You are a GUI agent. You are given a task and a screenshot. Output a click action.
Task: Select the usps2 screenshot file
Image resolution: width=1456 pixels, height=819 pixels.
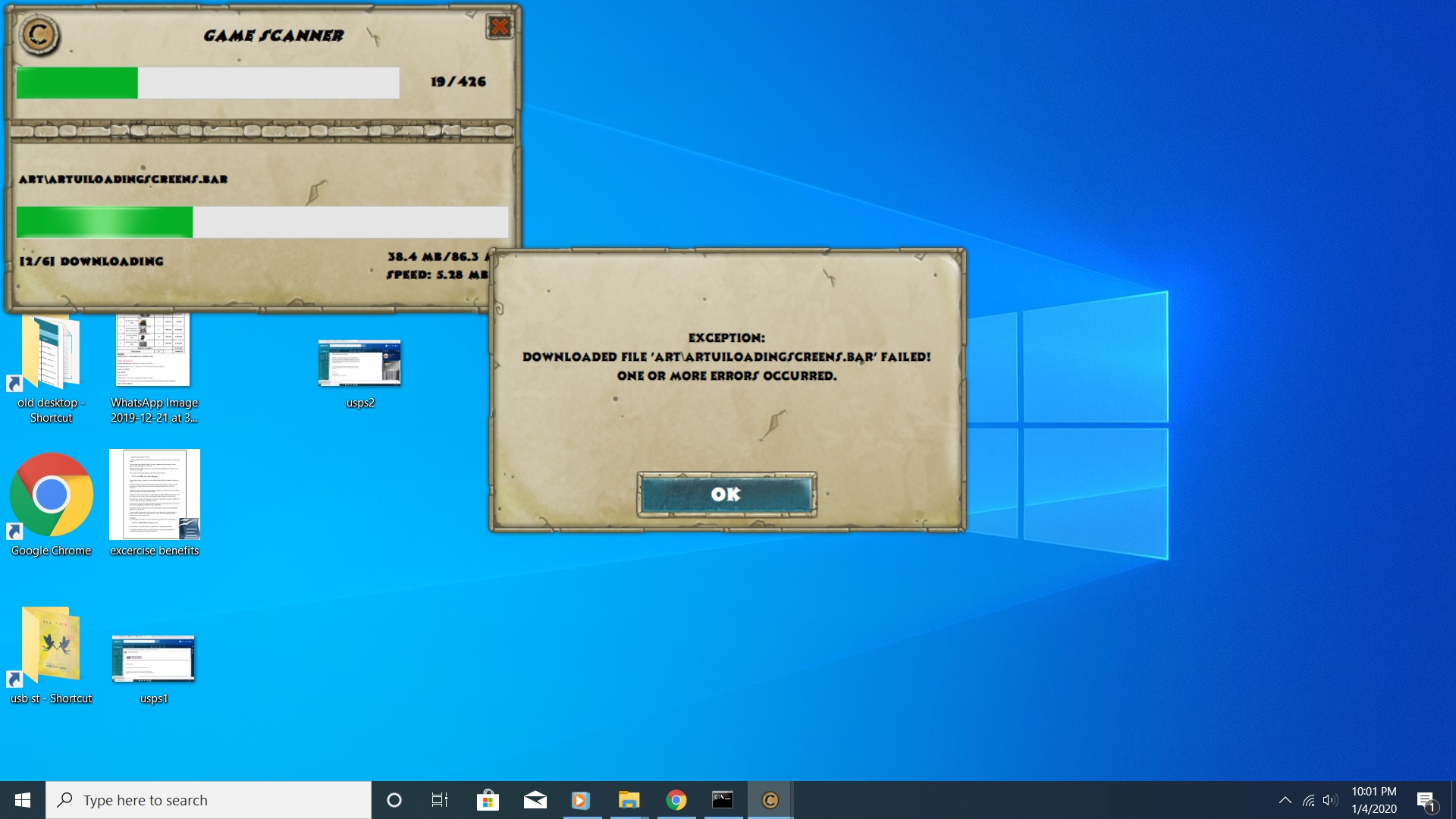coord(359,364)
